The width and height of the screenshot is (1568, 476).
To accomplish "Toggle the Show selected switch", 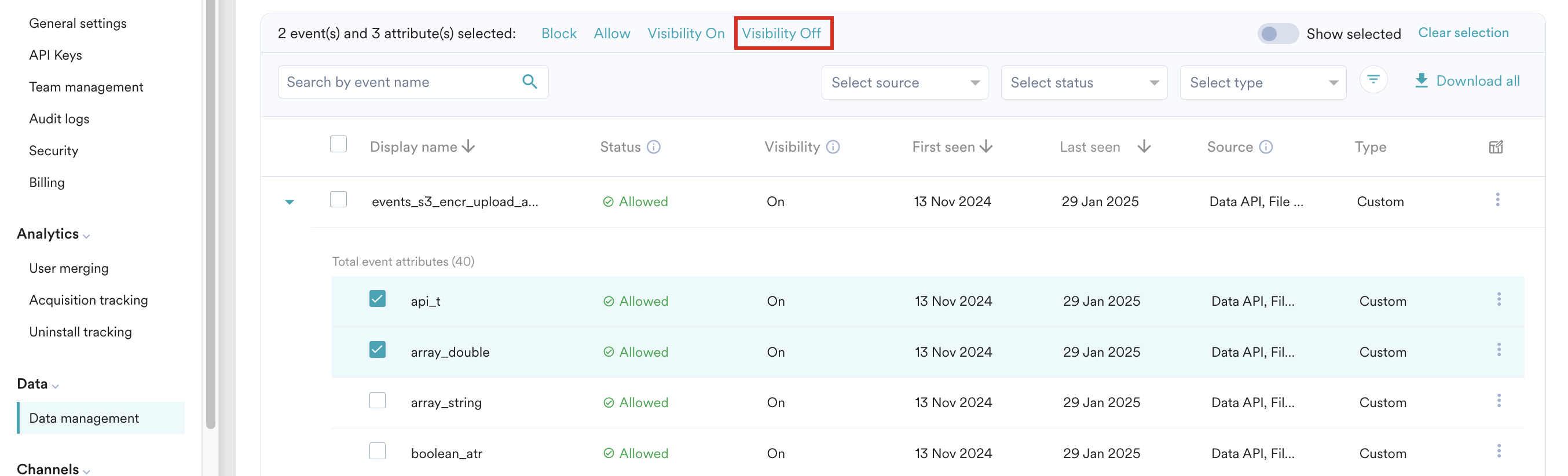I will coord(1277,34).
